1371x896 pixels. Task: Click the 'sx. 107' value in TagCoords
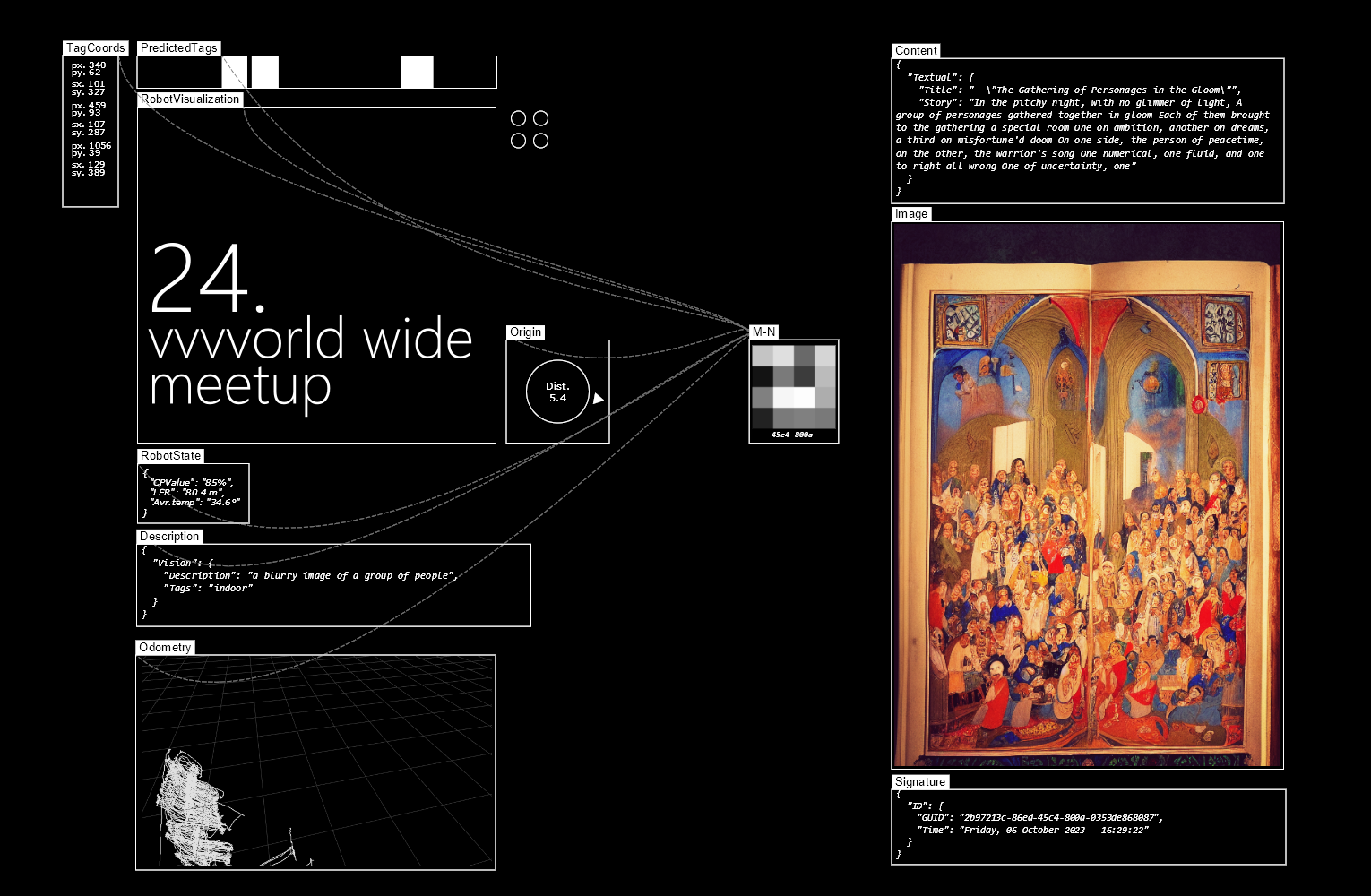(89, 125)
